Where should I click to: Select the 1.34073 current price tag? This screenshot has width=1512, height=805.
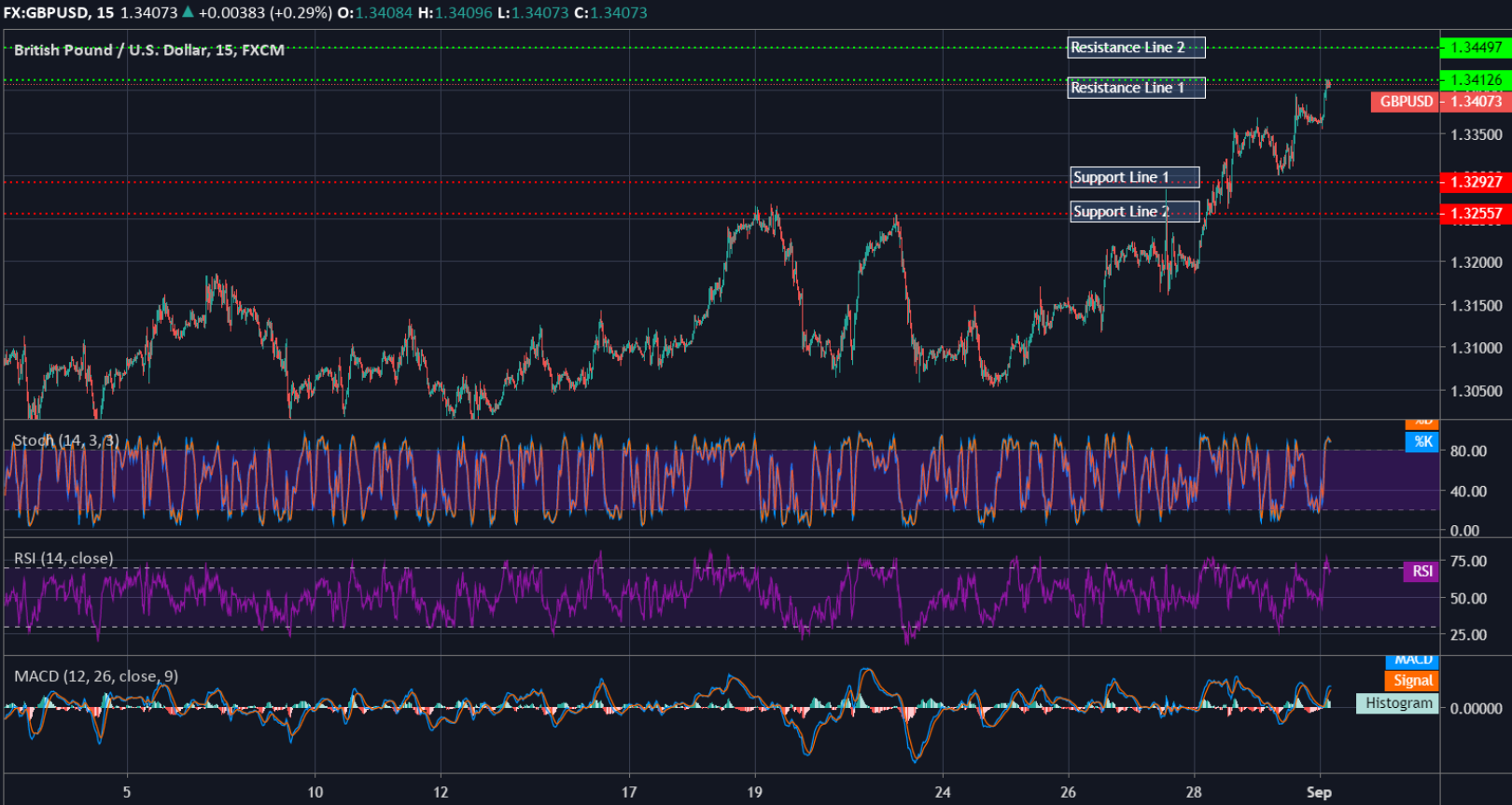tap(1477, 102)
